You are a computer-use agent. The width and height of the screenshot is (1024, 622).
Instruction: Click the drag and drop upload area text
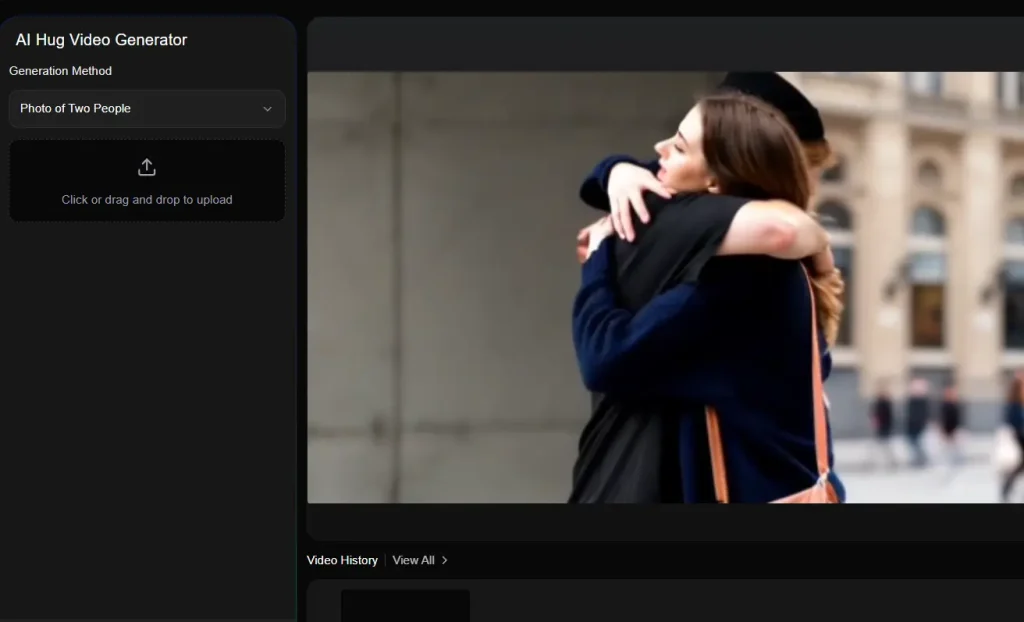(147, 200)
